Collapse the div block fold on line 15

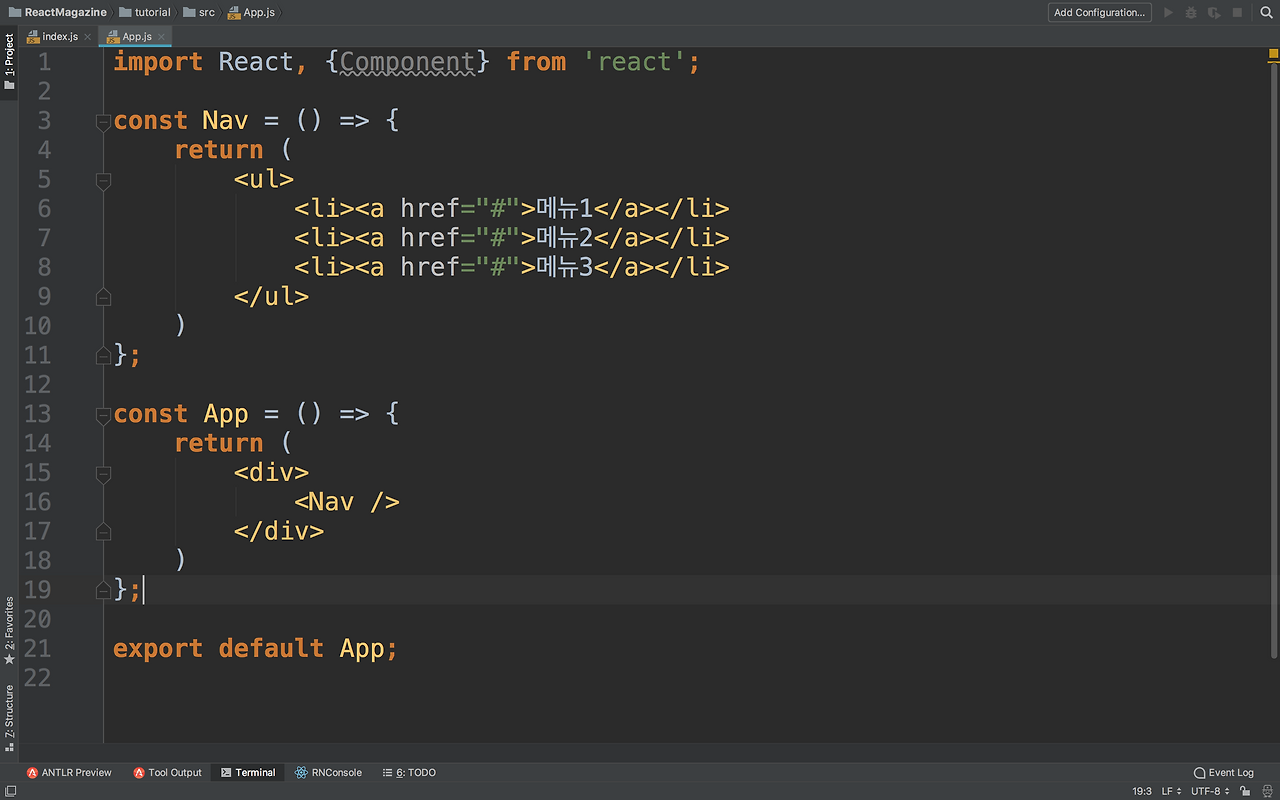(x=102, y=473)
